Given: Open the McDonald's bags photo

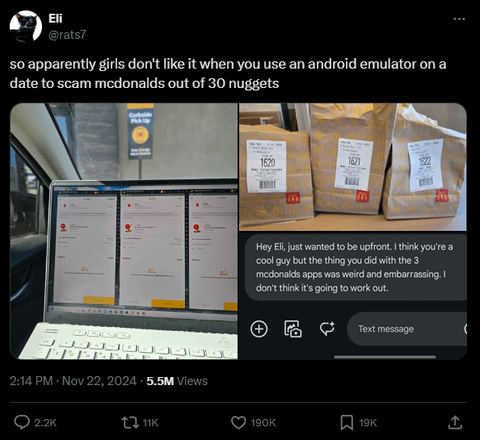Looking at the screenshot, I should coord(353,167).
